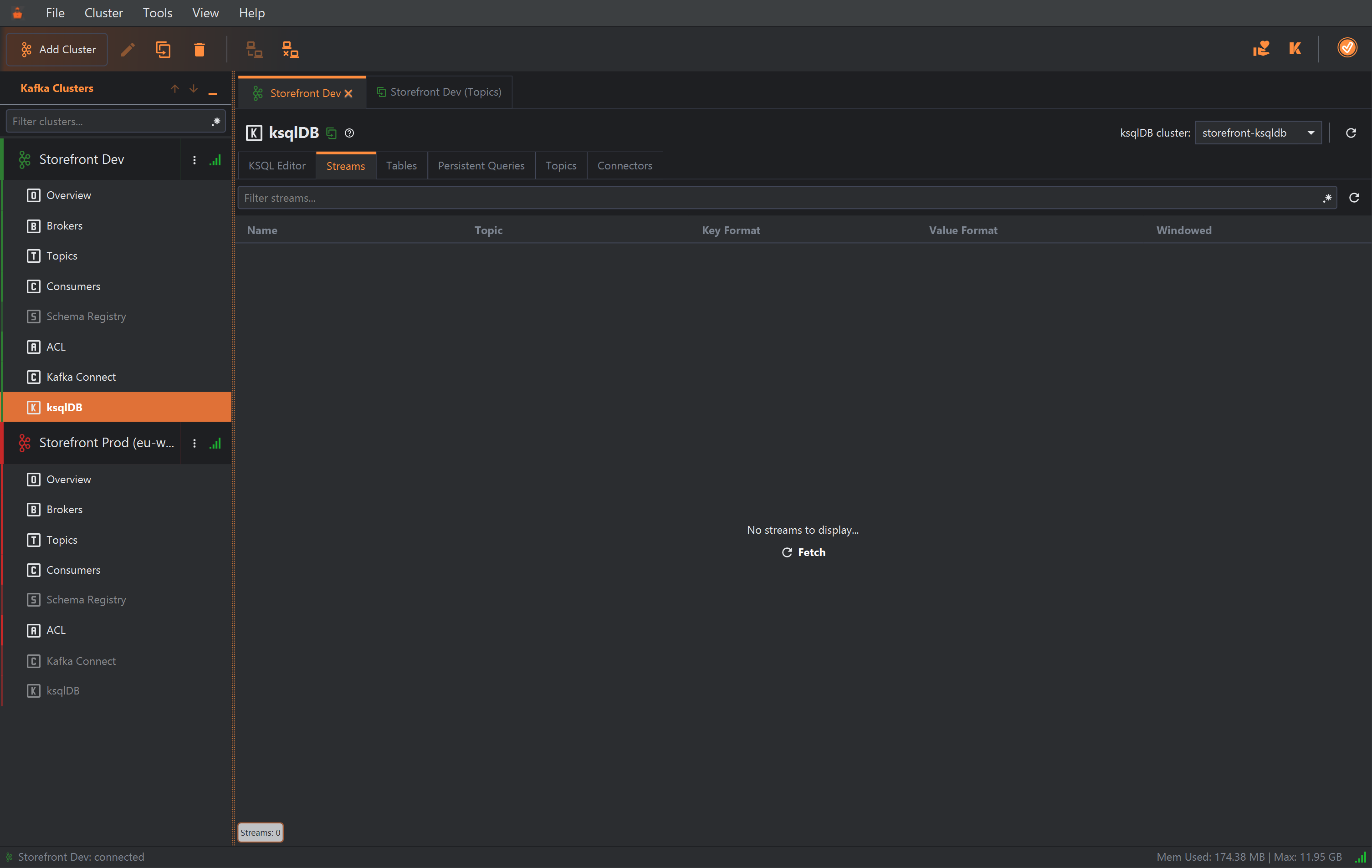Click the orange K logo icon top right
The width and height of the screenshot is (1372, 868).
click(1295, 48)
